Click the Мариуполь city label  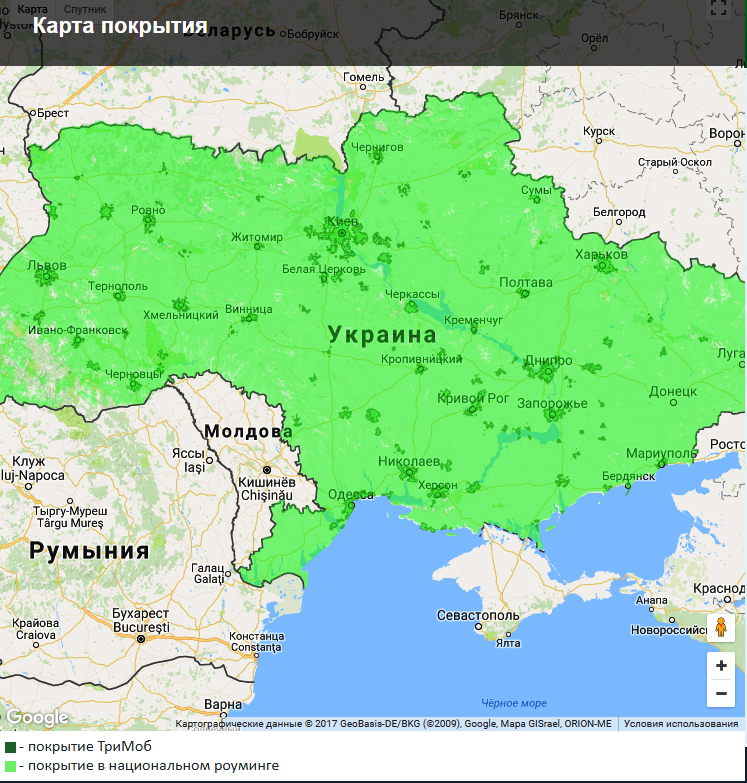[661, 453]
